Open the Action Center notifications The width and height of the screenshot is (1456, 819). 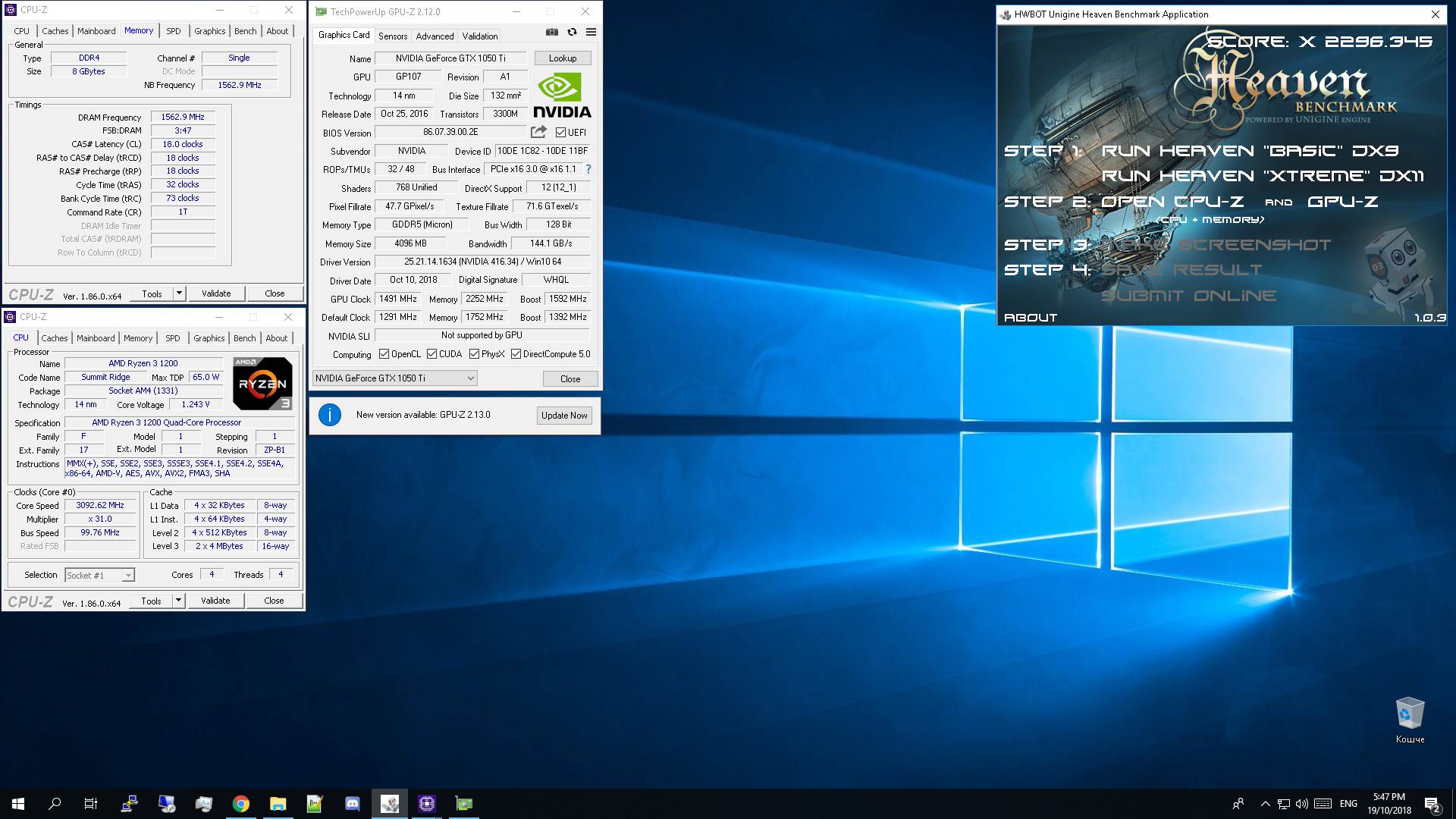[x=1432, y=804]
